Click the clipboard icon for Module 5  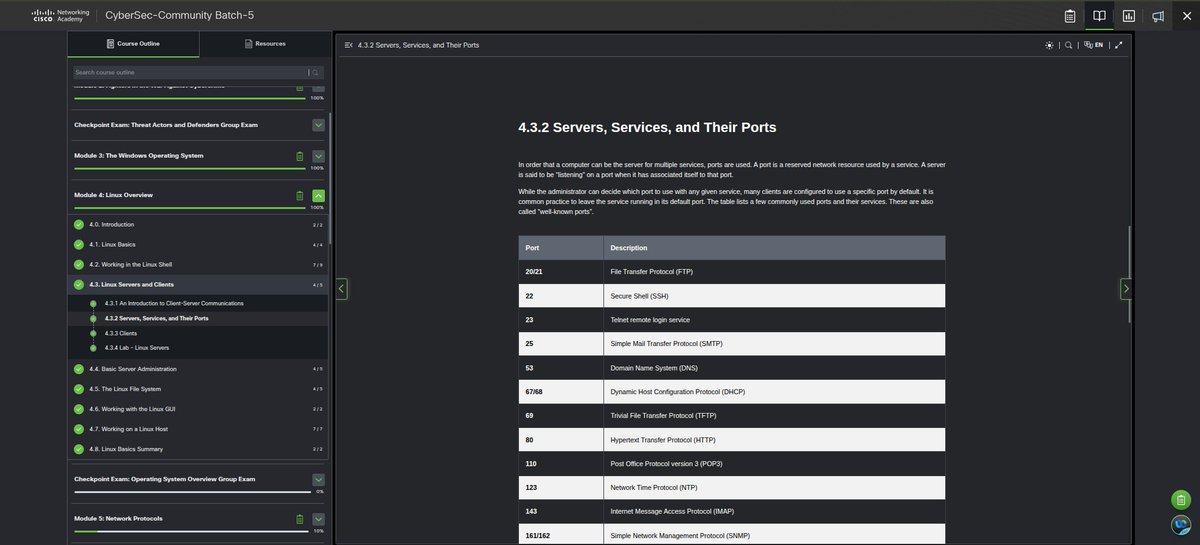coord(299,519)
